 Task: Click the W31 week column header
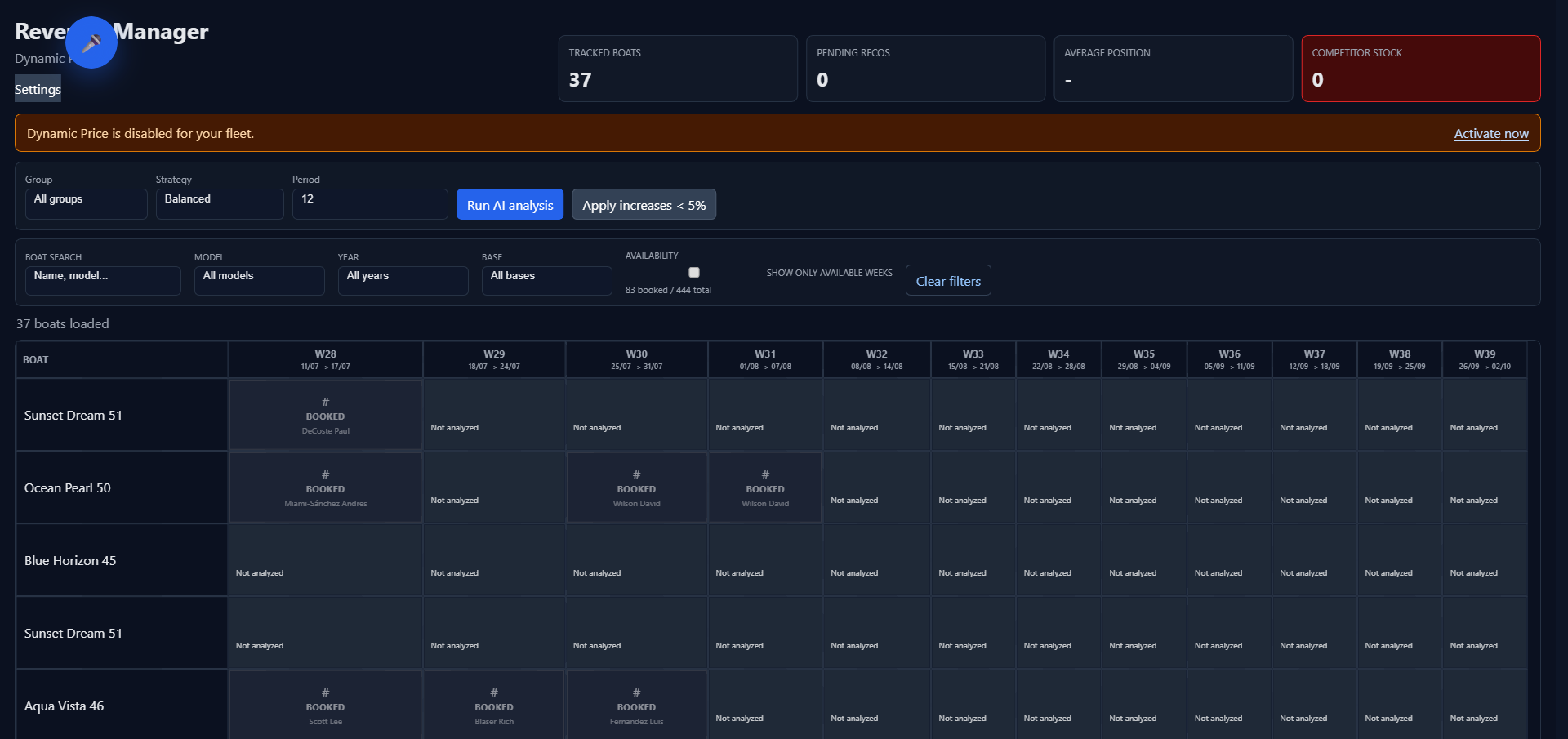(765, 359)
